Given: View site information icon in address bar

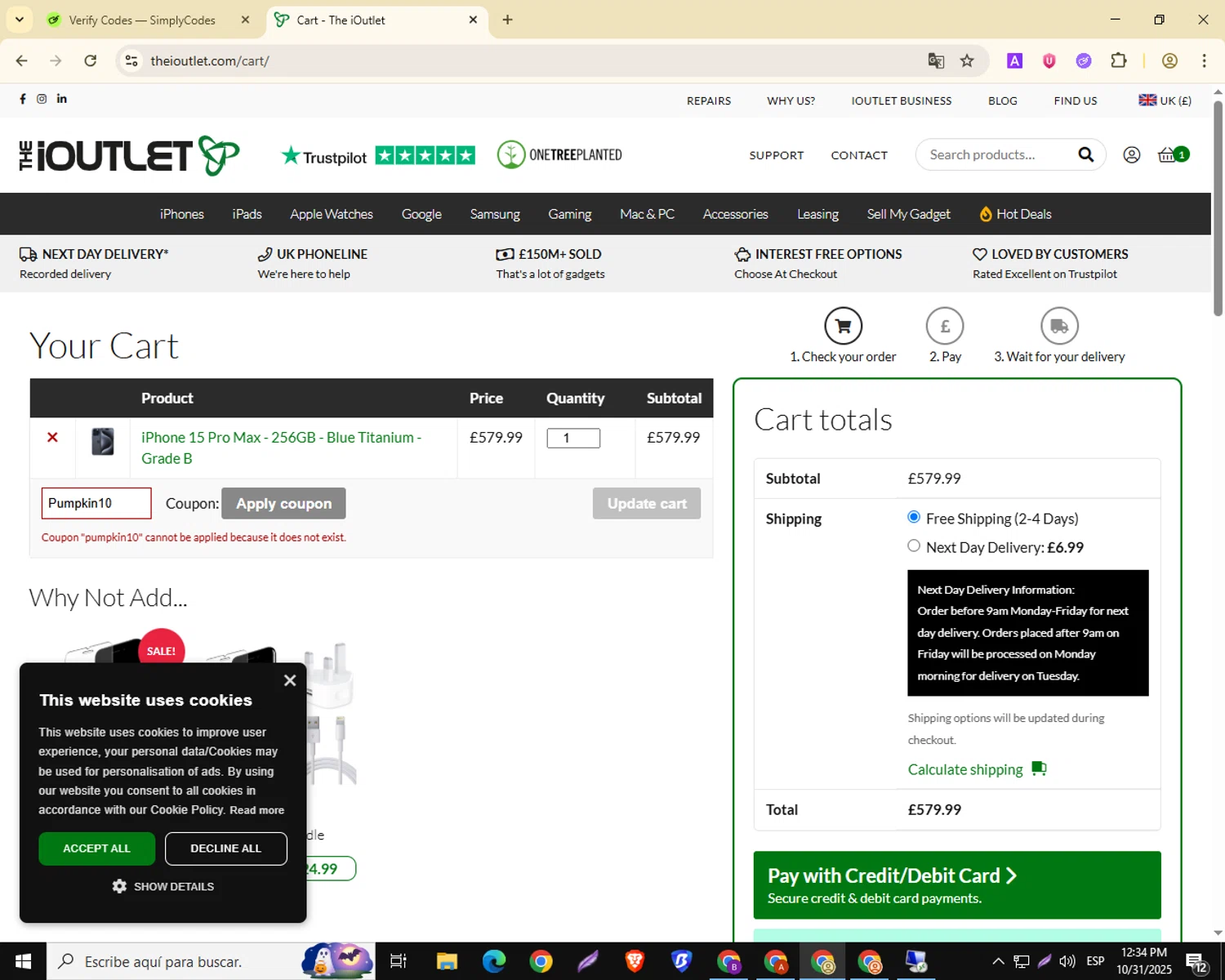Looking at the screenshot, I should point(131,60).
